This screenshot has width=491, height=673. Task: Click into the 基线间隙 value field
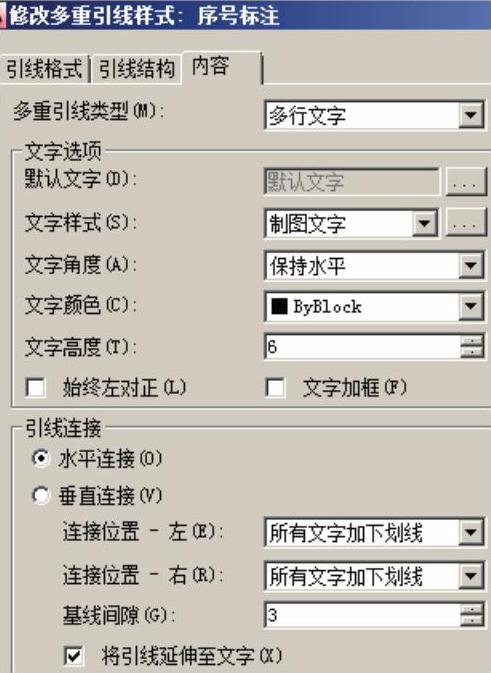click(362, 615)
